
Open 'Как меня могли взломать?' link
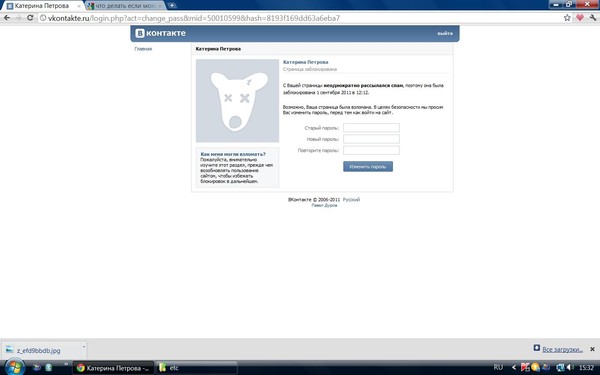point(233,154)
